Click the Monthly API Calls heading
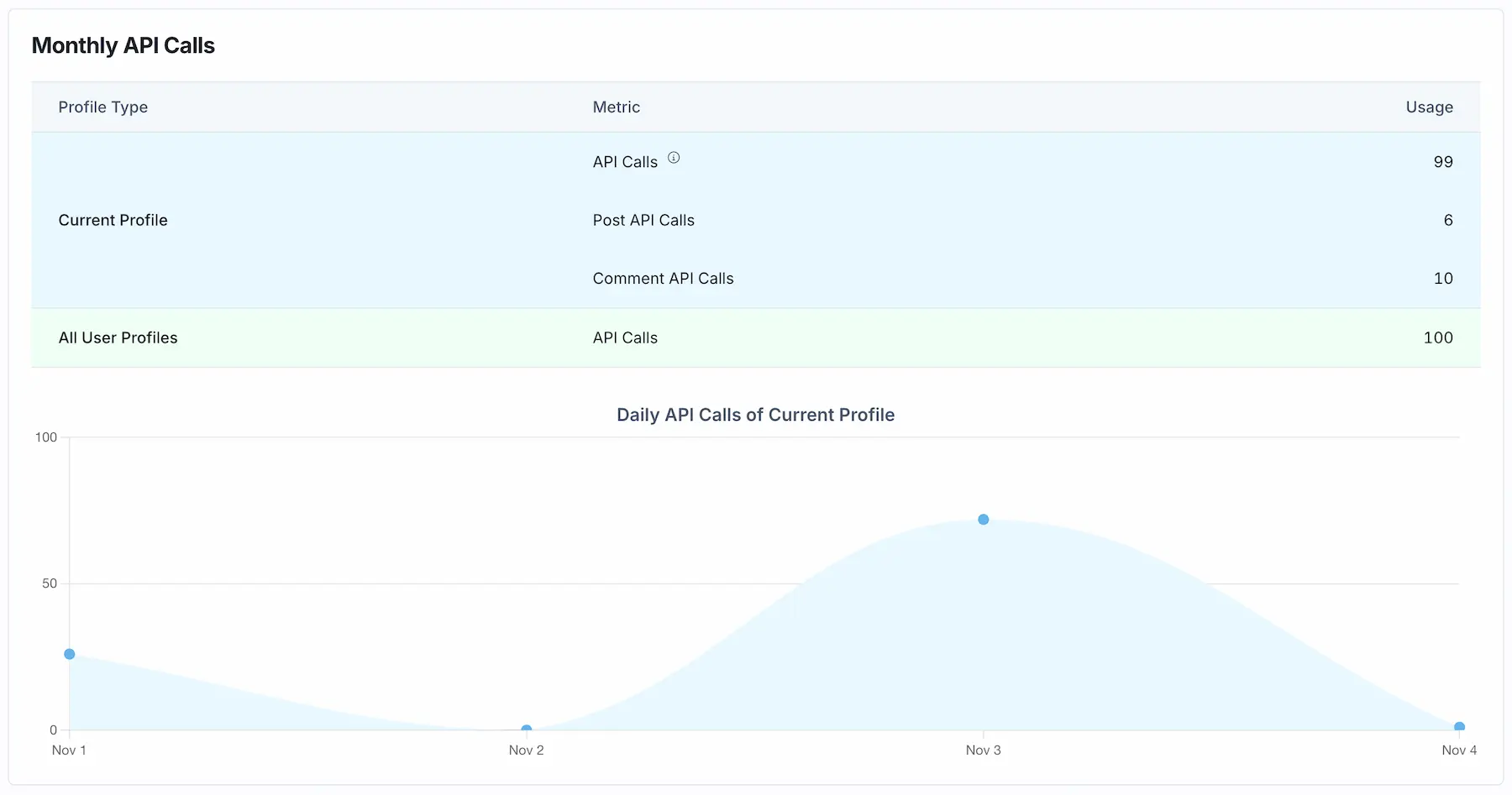The width and height of the screenshot is (1512, 795). coord(123,45)
